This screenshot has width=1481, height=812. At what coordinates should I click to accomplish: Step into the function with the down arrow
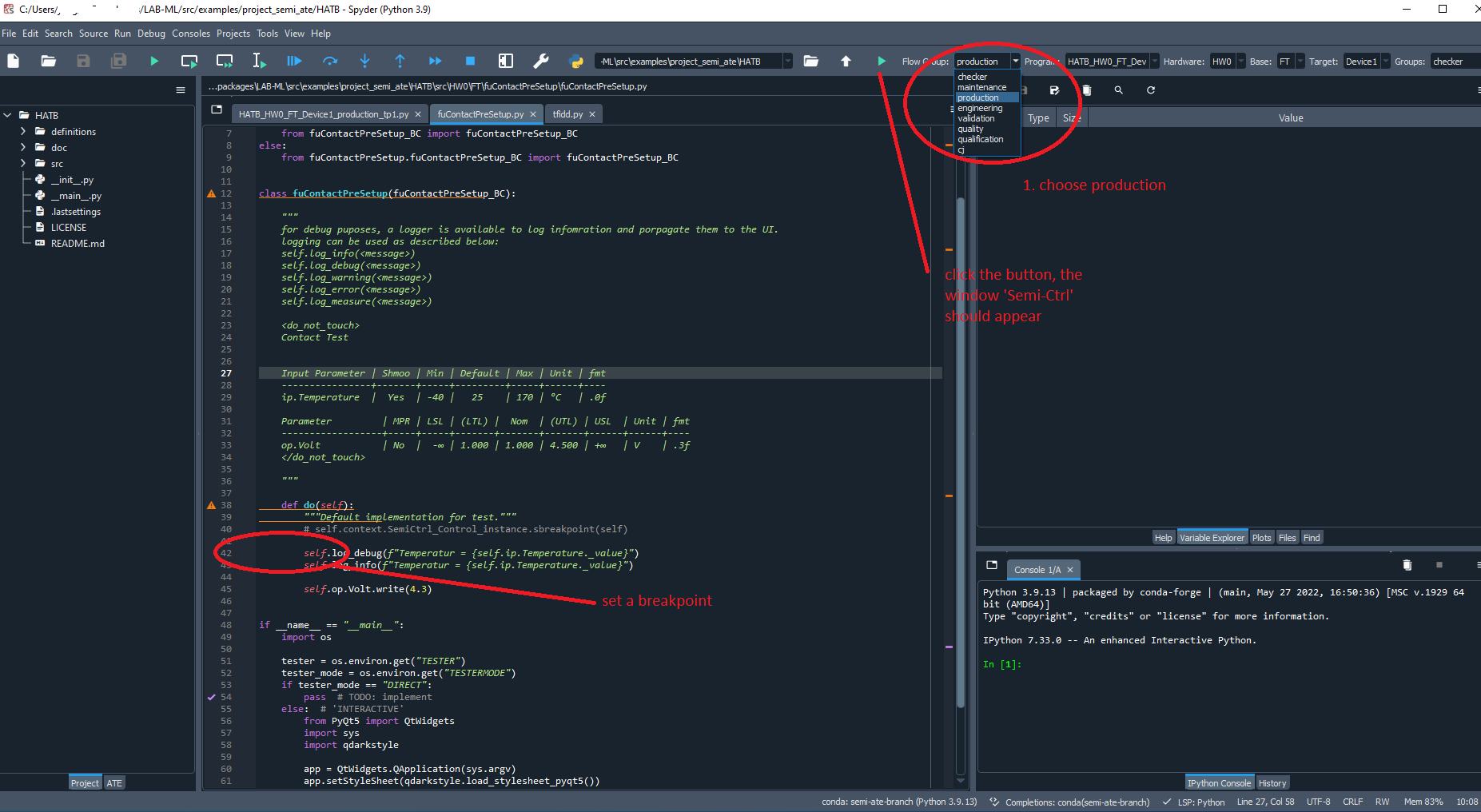pyautogui.click(x=364, y=61)
